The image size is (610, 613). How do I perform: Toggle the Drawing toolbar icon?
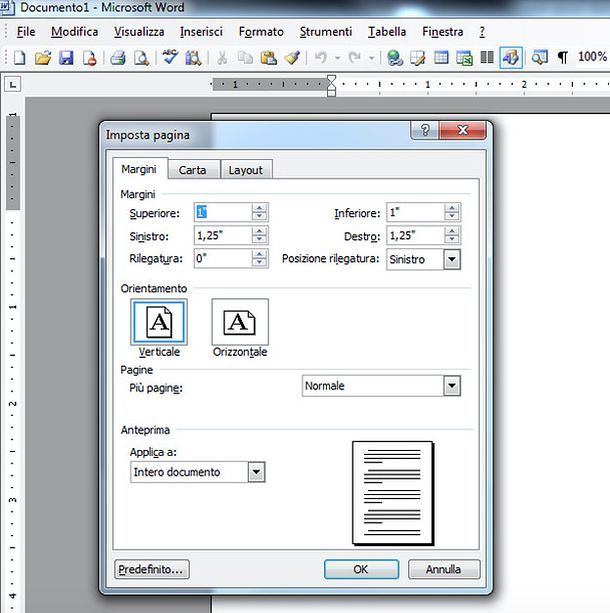pos(511,58)
